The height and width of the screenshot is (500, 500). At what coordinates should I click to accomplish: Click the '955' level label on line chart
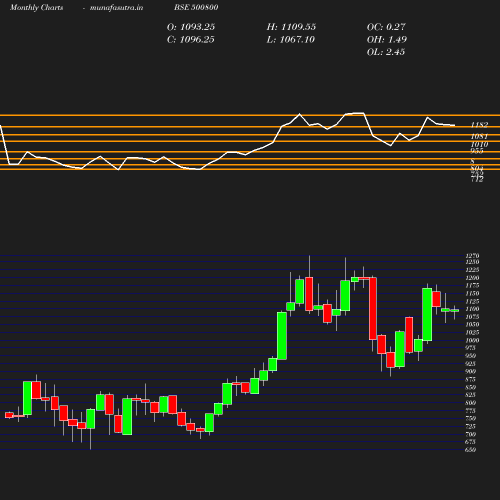[x=477, y=151]
